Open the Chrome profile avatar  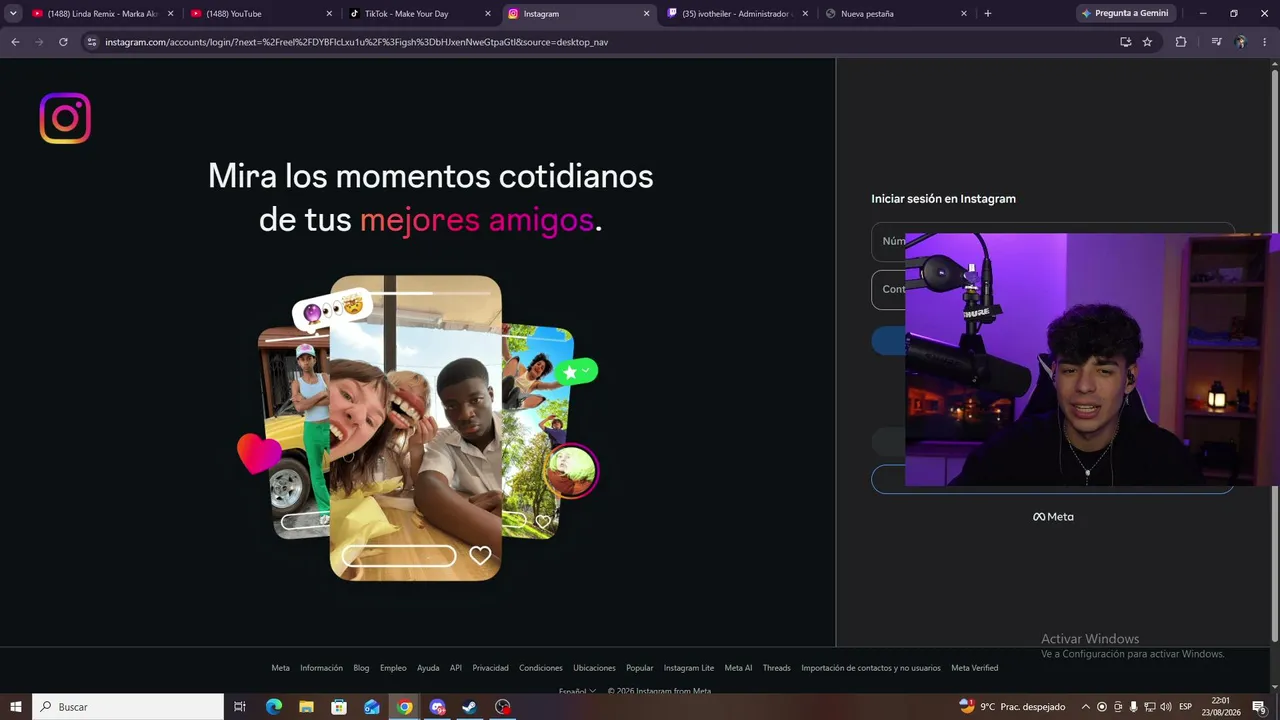1241,42
